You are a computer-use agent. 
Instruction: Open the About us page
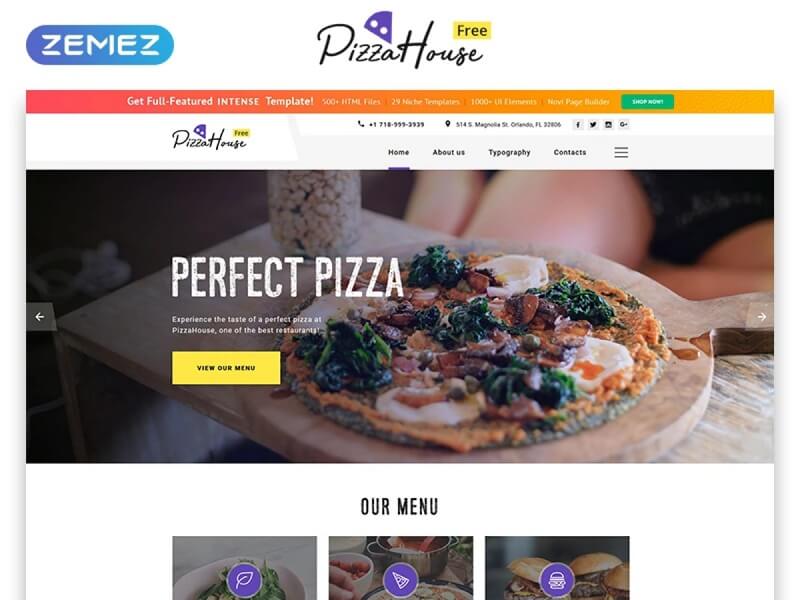[x=448, y=152]
